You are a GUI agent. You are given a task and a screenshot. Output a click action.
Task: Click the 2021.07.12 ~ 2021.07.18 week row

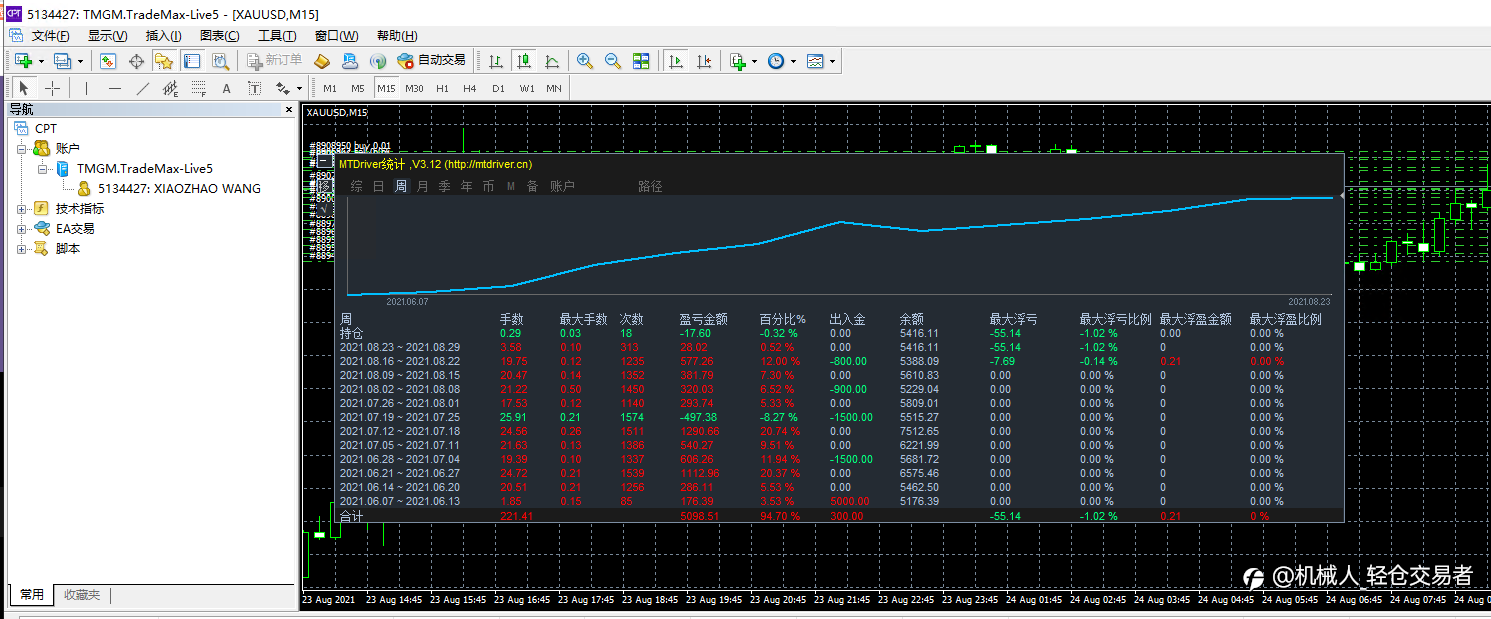click(x=838, y=431)
